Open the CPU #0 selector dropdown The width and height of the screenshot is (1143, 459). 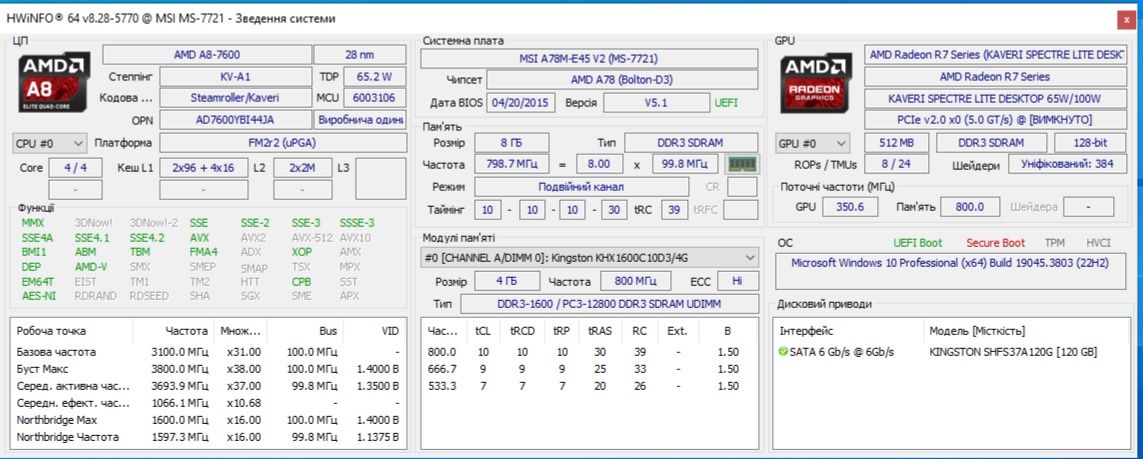pos(50,143)
